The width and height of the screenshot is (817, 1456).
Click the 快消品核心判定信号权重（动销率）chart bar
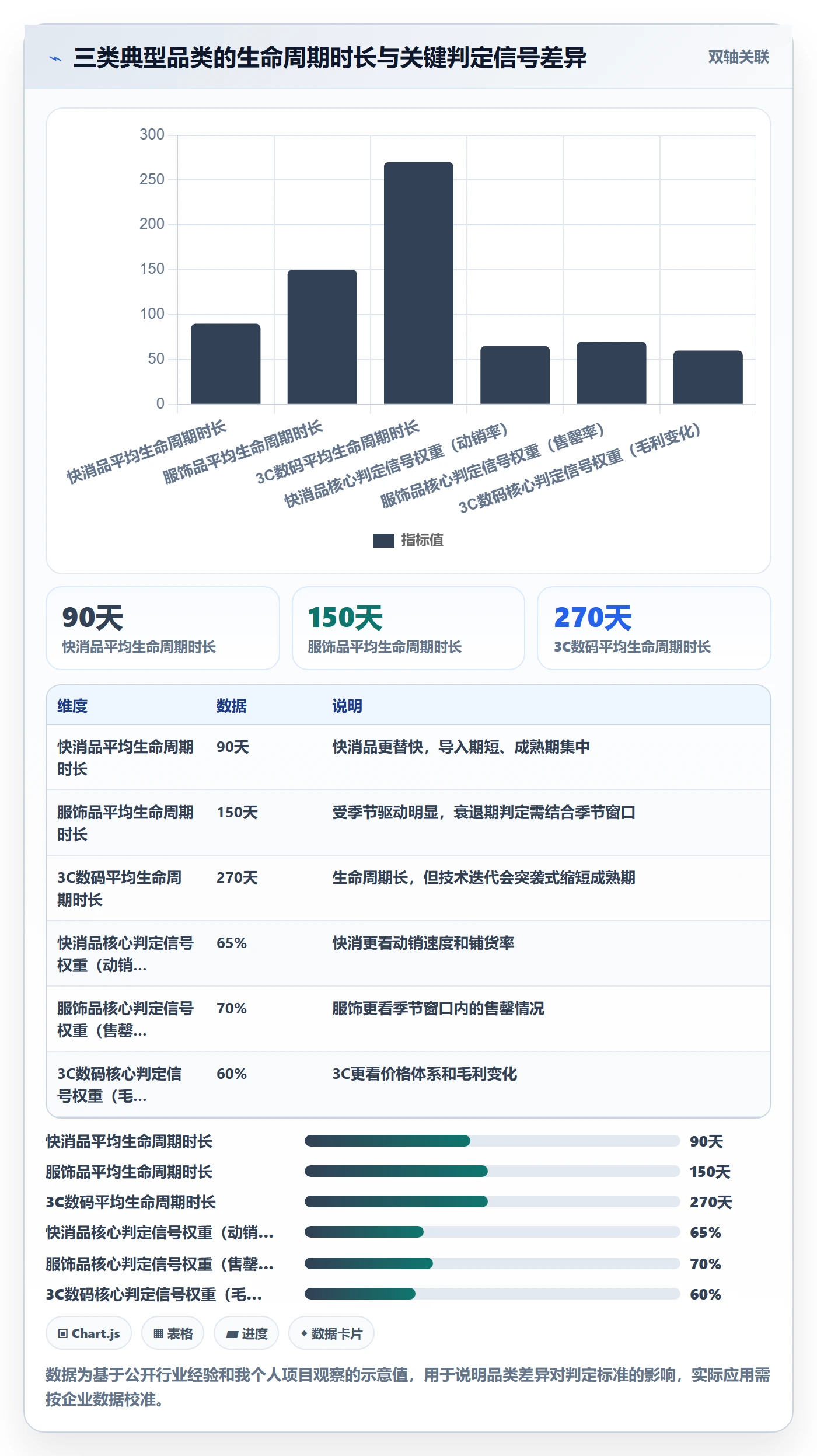tap(515, 375)
